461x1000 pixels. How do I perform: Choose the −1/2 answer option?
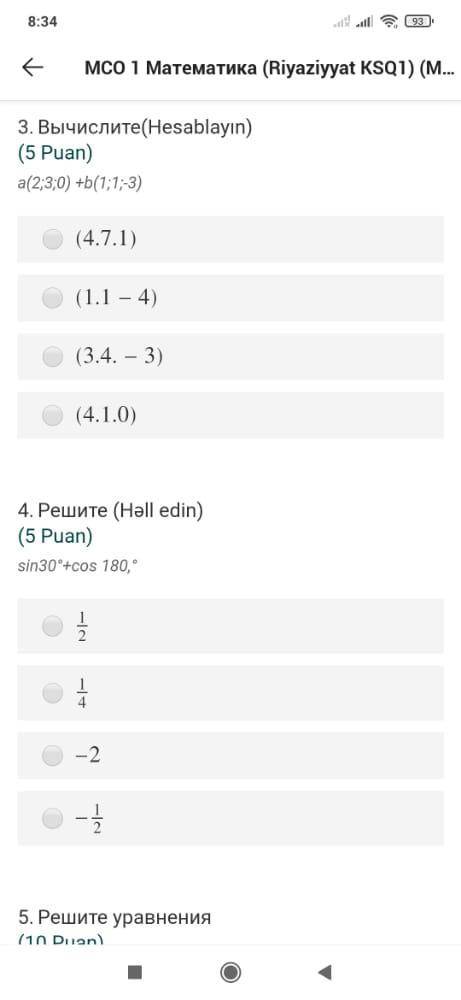coord(230,818)
